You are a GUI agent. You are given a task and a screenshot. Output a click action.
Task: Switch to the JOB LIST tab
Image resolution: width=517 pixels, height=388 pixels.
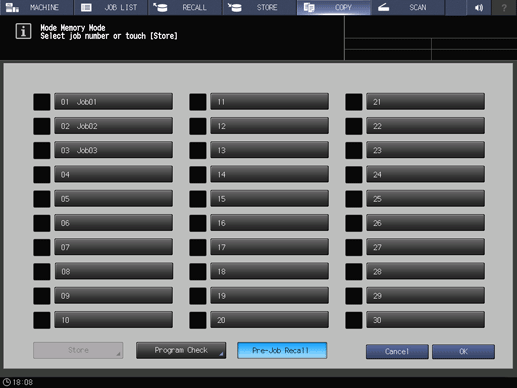pyautogui.click(x=111, y=7)
